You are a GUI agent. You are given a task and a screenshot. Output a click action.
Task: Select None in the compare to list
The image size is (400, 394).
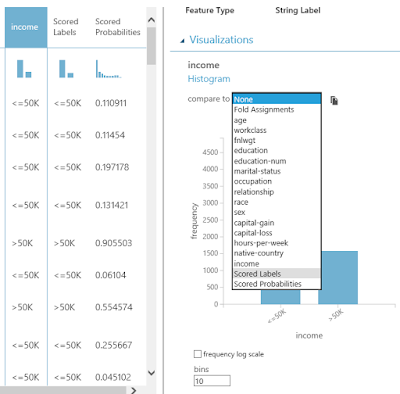click(276, 99)
